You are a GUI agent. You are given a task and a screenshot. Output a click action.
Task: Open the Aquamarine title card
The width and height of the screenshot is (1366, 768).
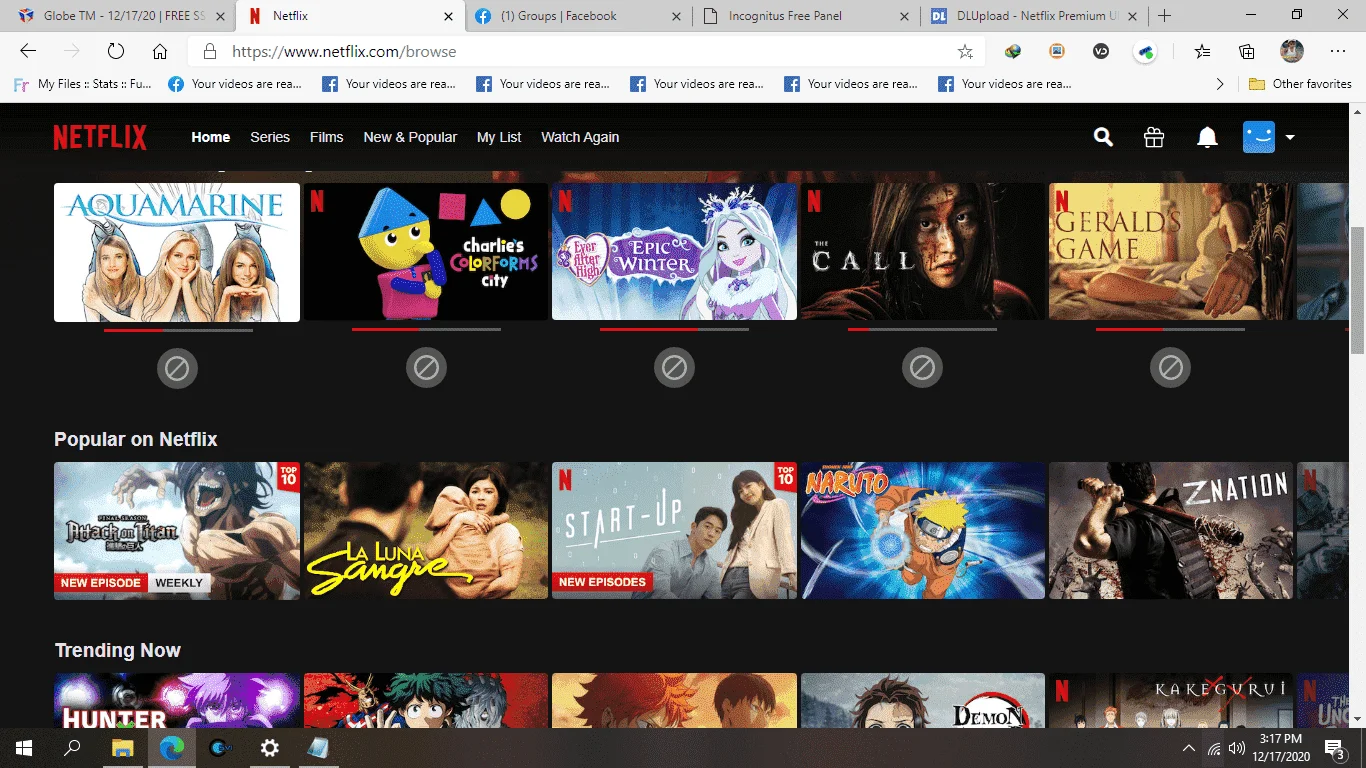177,252
